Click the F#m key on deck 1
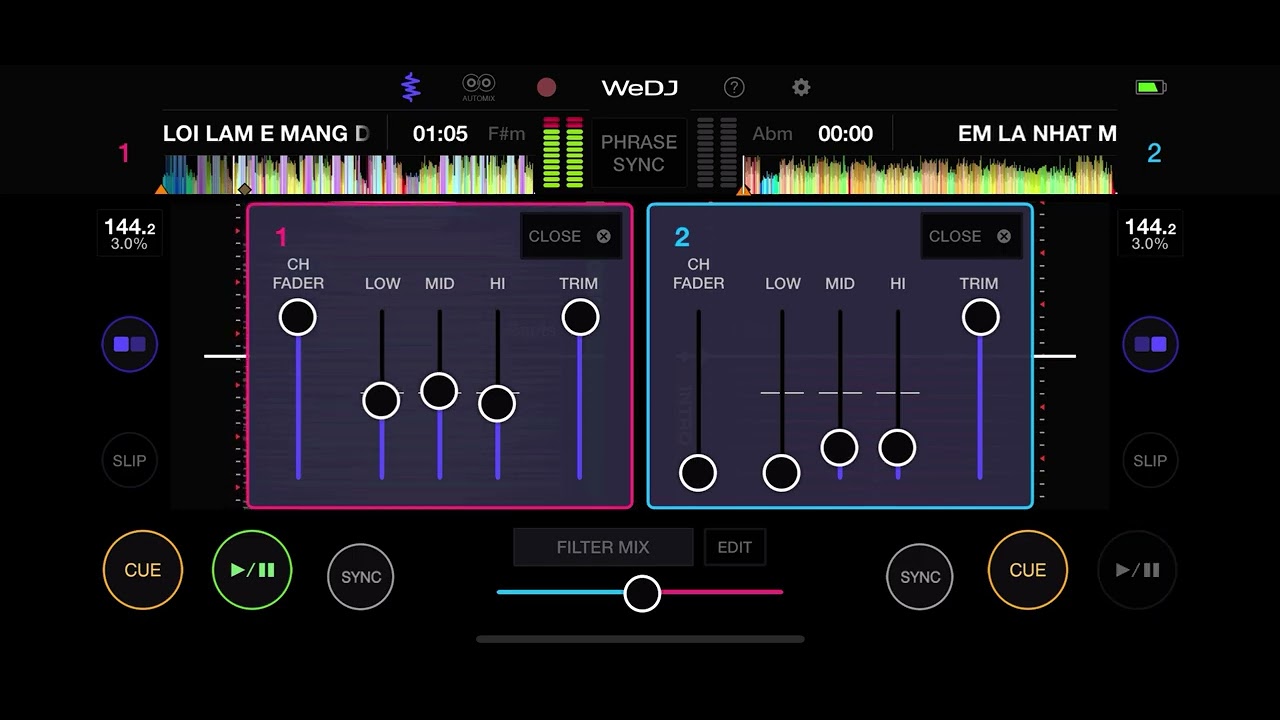The width and height of the screenshot is (1280, 720). [506, 134]
